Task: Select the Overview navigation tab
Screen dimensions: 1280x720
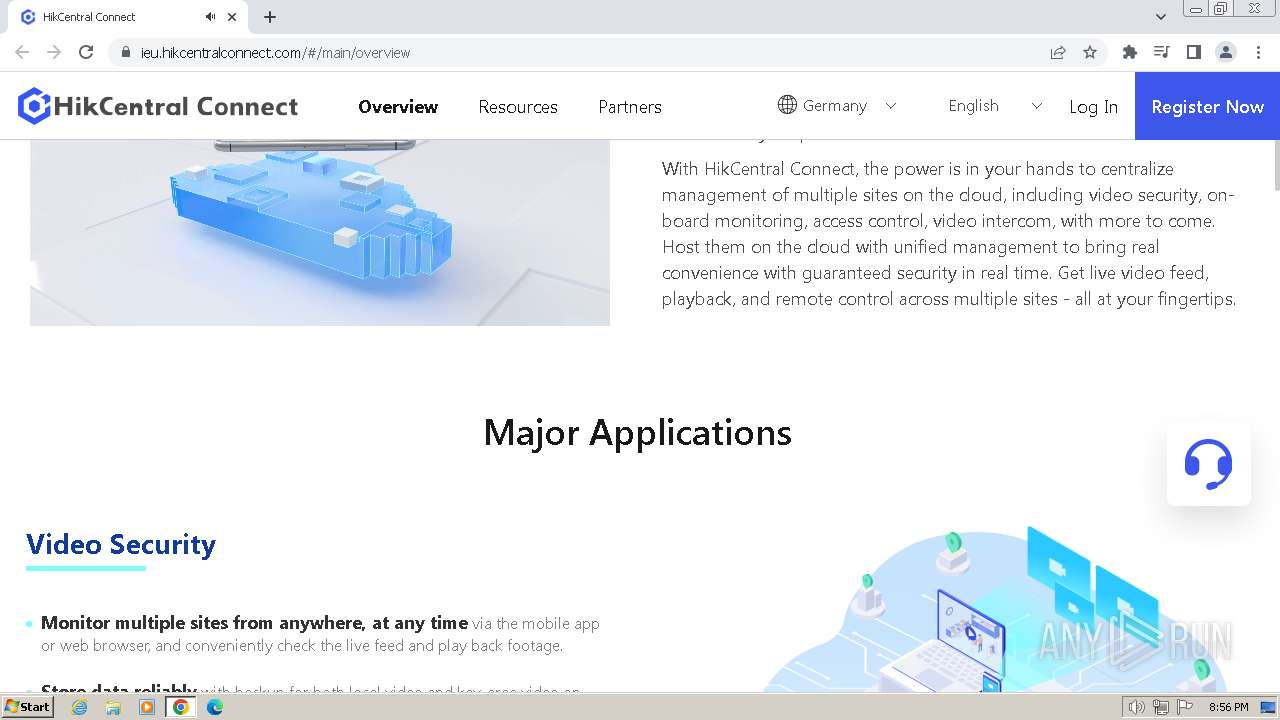Action: 398,107
